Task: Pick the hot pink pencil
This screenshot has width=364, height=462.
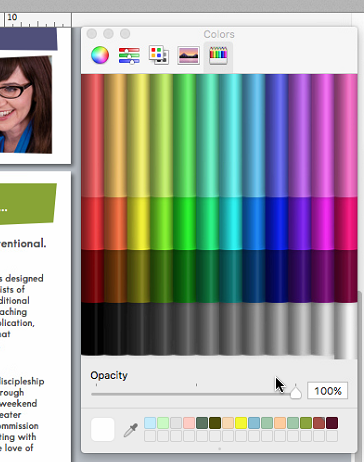Action: [346, 223]
